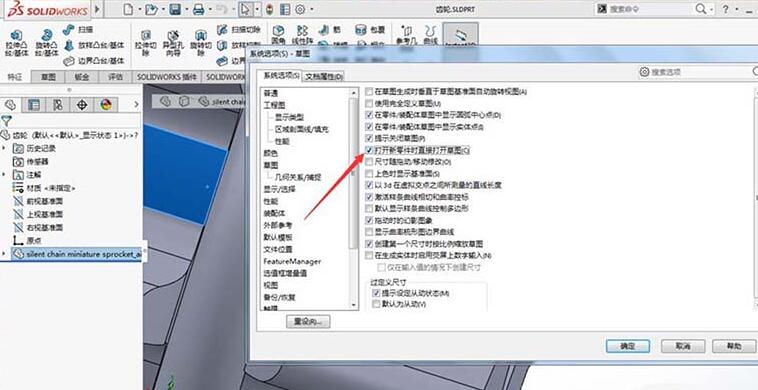Screen dimensions: 758x390
Task: Uncheck 提示关闭草图 checkbox
Action: pyautogui.click(x=369, y=139)
